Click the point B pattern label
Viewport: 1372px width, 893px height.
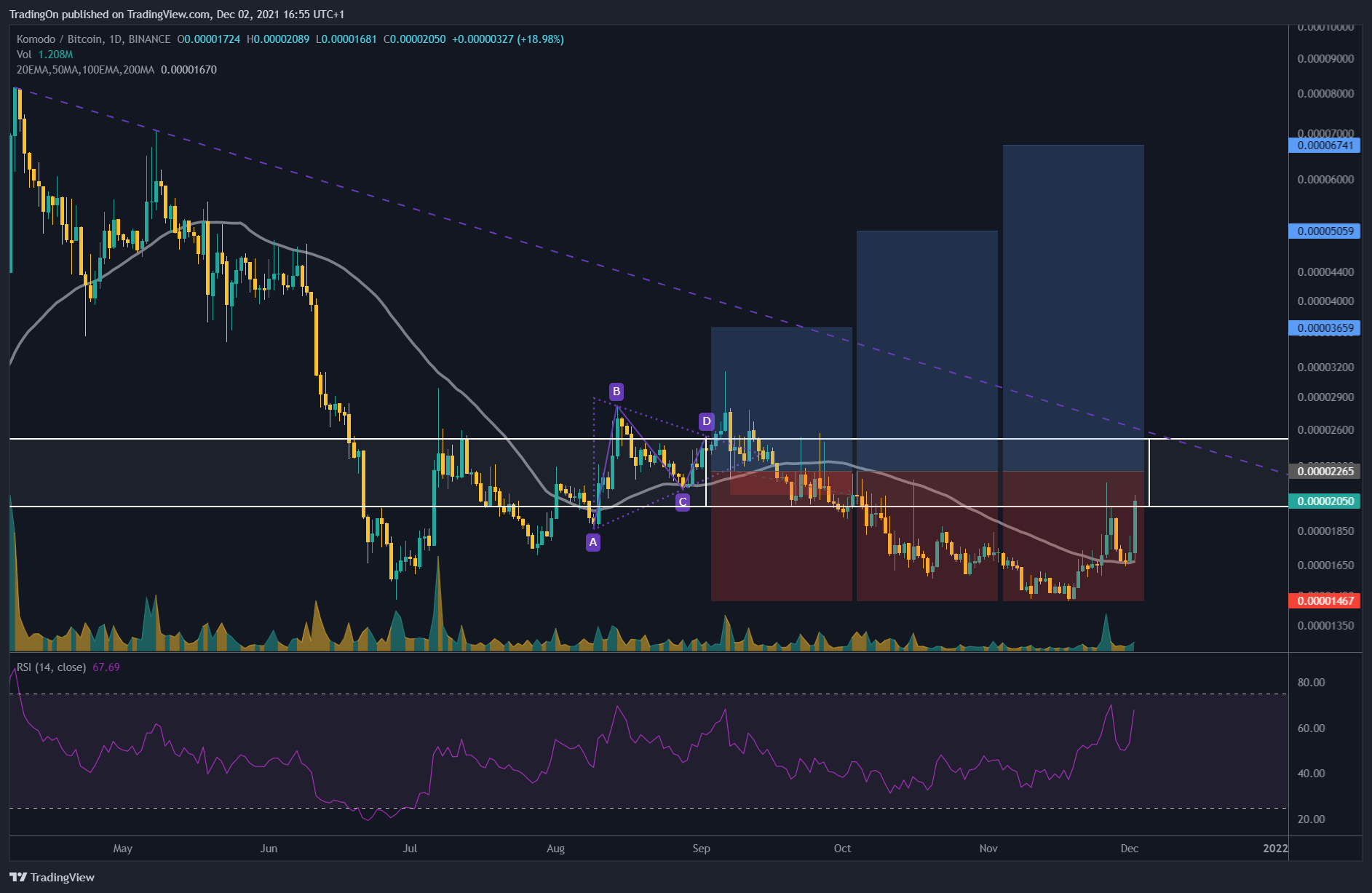coord(616,392)
